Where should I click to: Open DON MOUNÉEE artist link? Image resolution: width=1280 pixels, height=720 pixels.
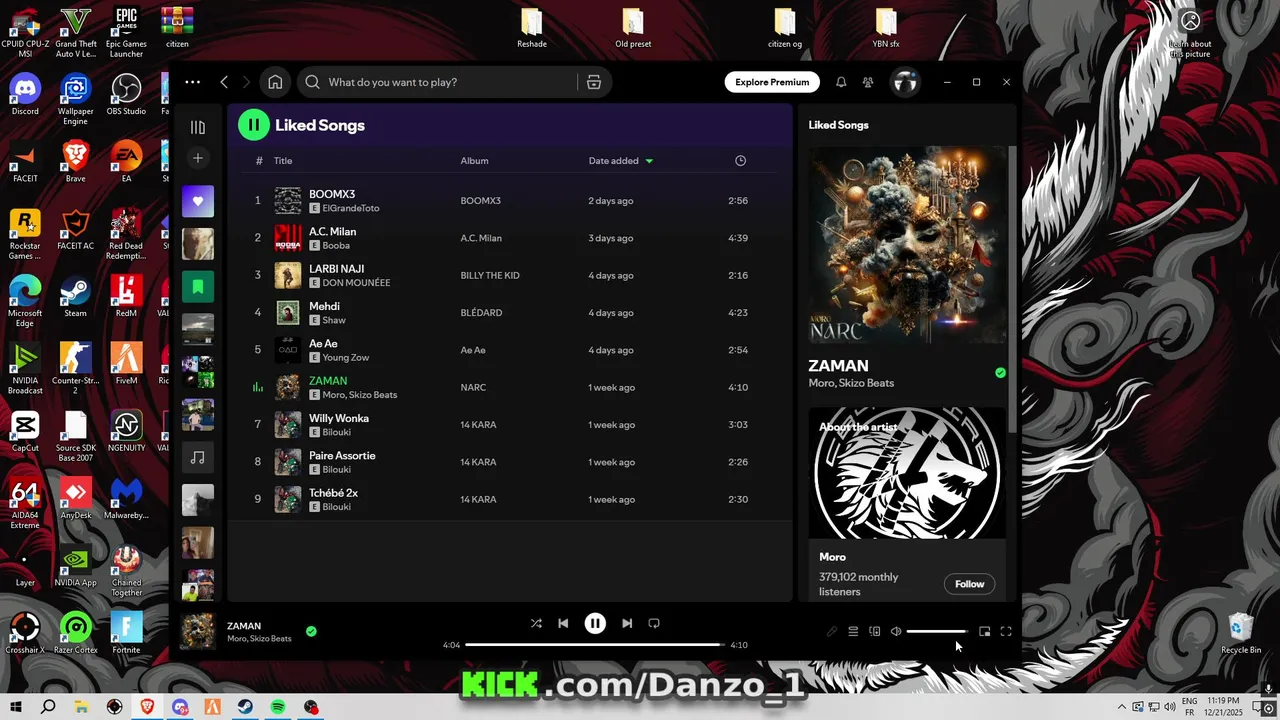[356, 283]
